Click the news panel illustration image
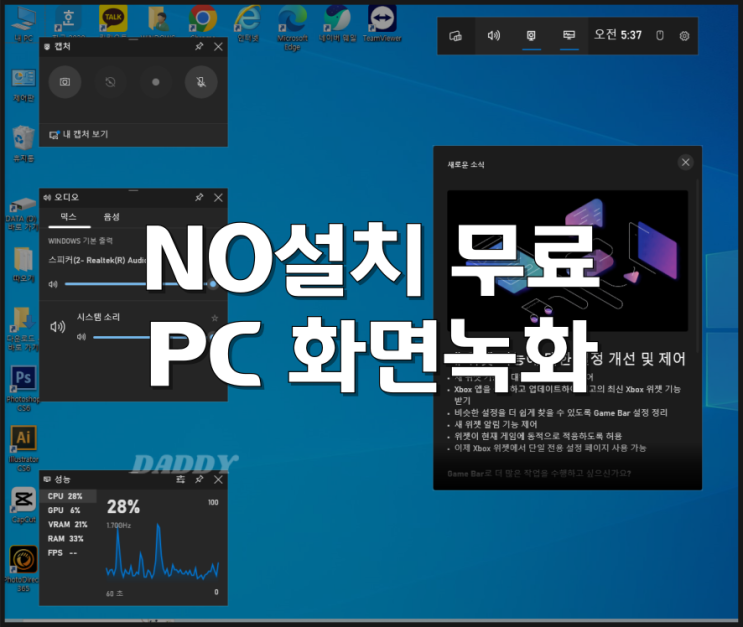743x627 pixels. coord(567,261)
